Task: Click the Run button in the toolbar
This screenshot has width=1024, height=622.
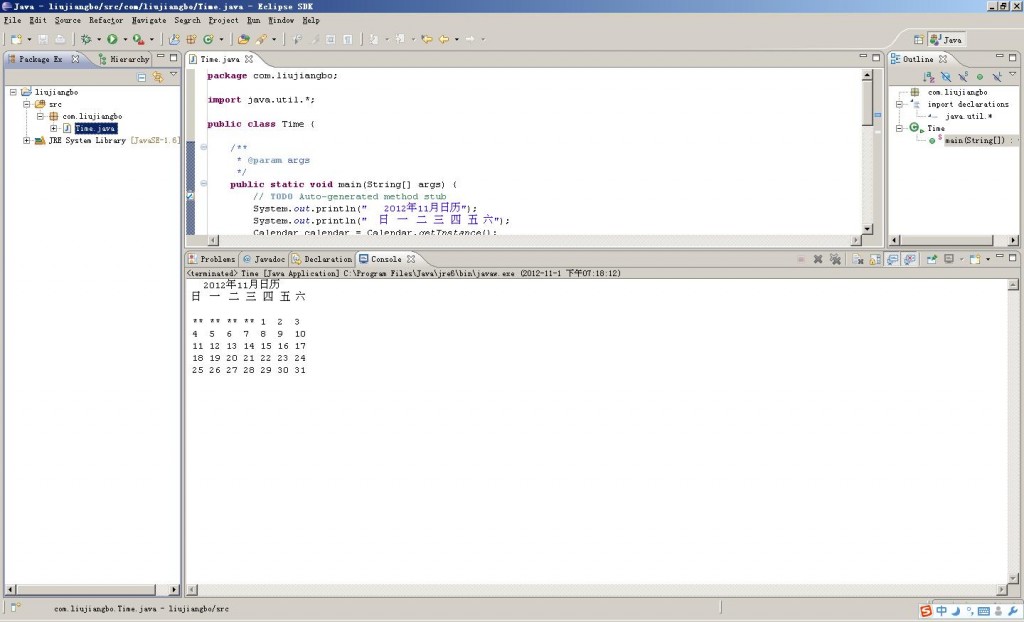Action: tap(111, 39)
